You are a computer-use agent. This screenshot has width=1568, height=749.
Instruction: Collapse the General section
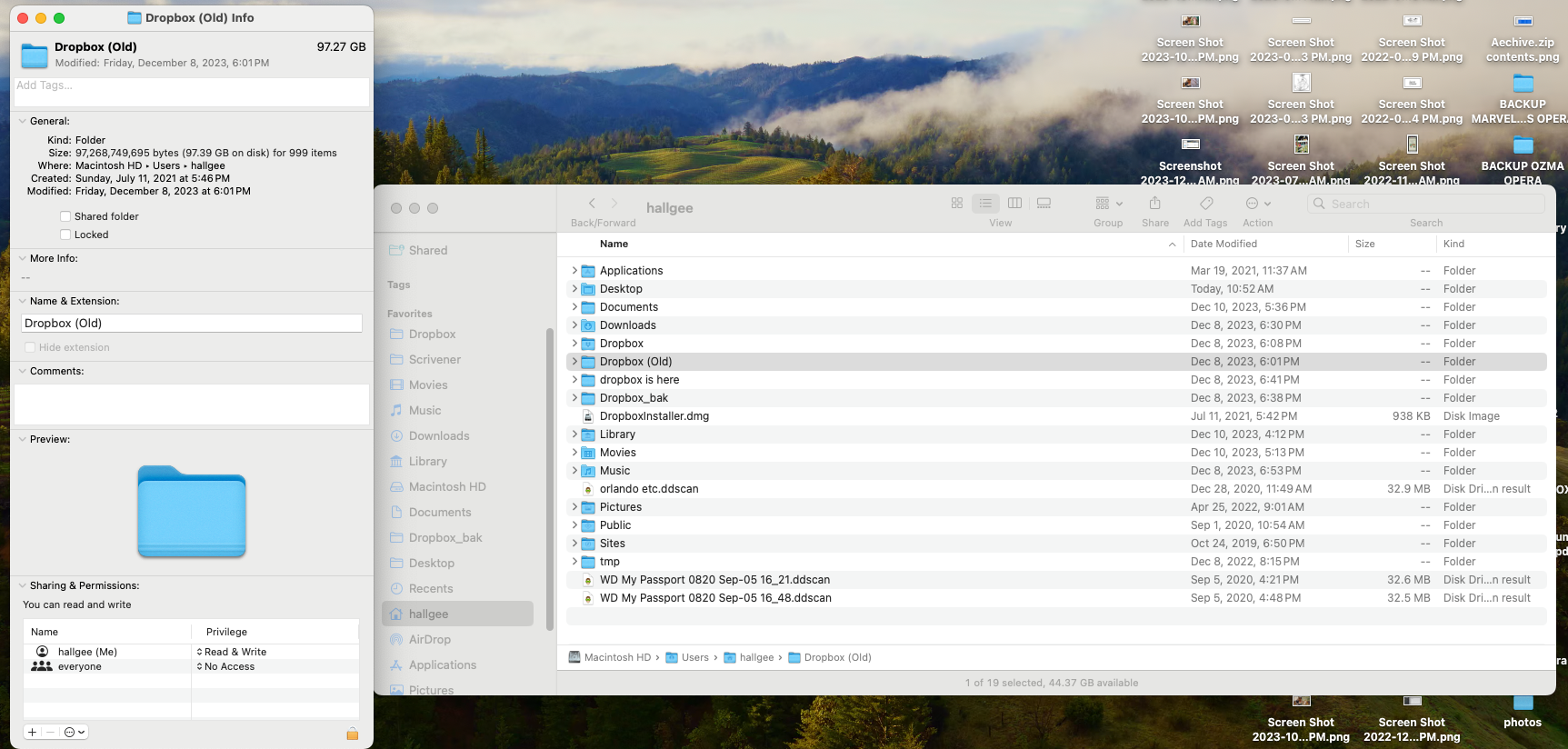(x=22, y=121)
